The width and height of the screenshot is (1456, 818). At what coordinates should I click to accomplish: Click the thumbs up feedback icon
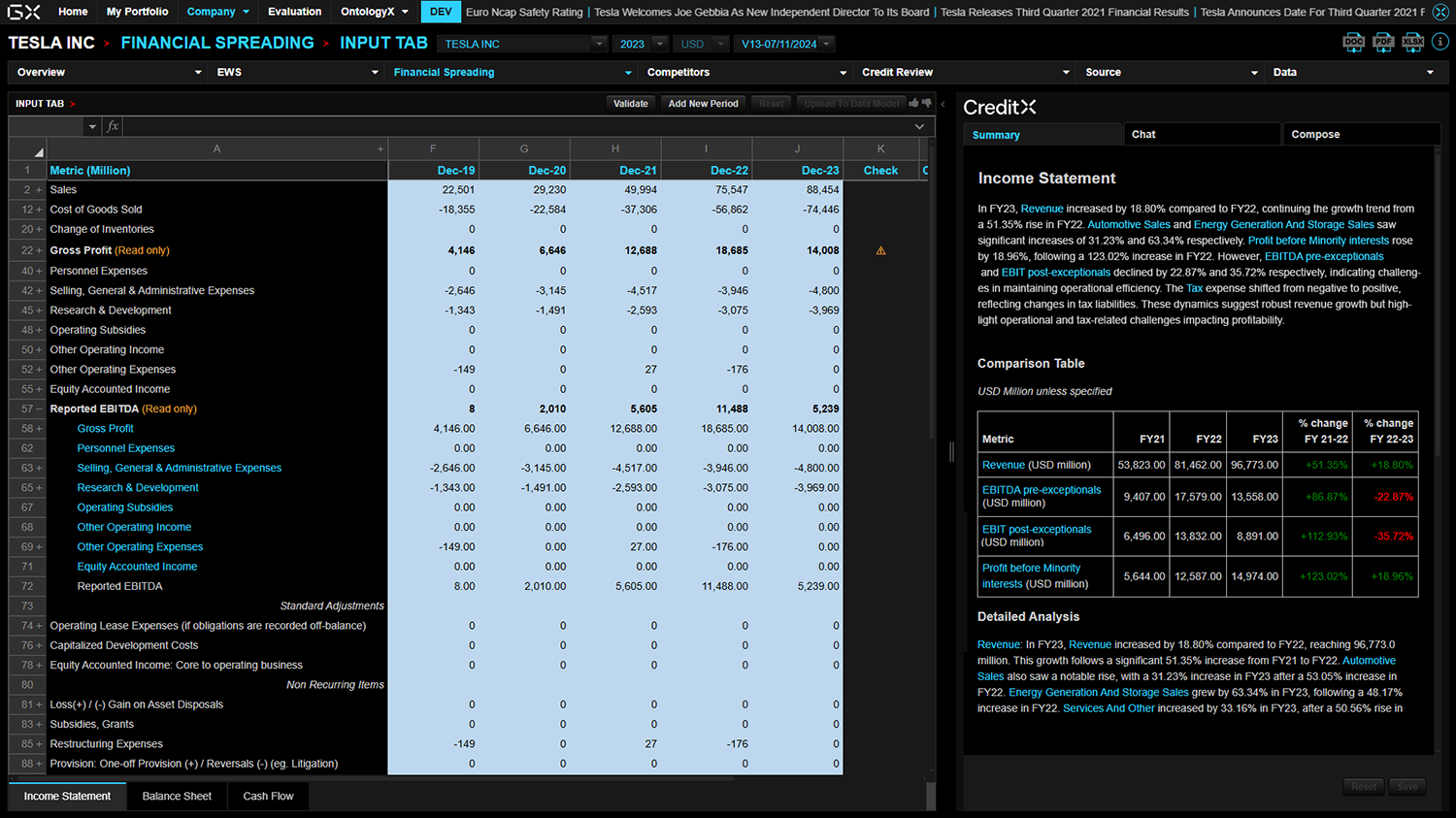click(913, 103)
